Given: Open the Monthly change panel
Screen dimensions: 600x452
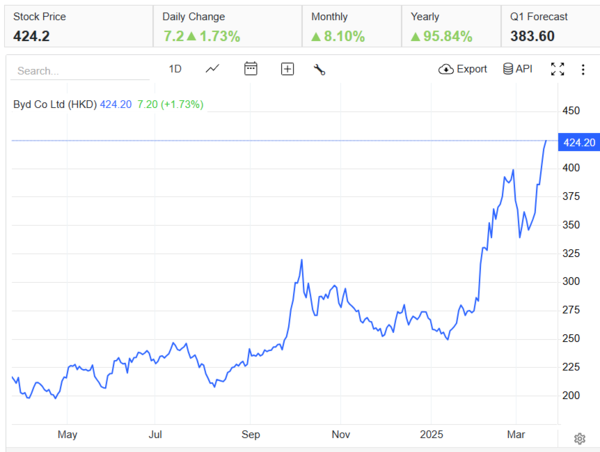Looking at the screenshot, I should pyautogui.click(x=351, y=27).
